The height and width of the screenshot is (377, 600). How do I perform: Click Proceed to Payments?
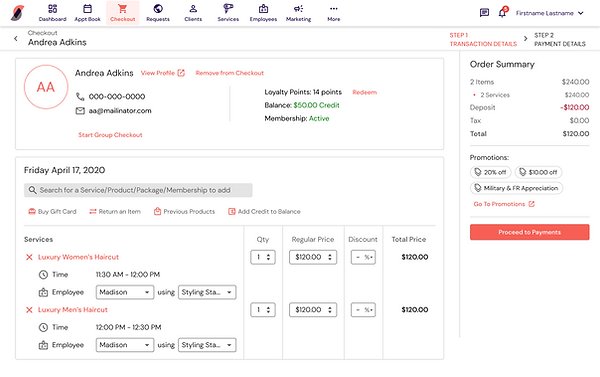point(530,232)
